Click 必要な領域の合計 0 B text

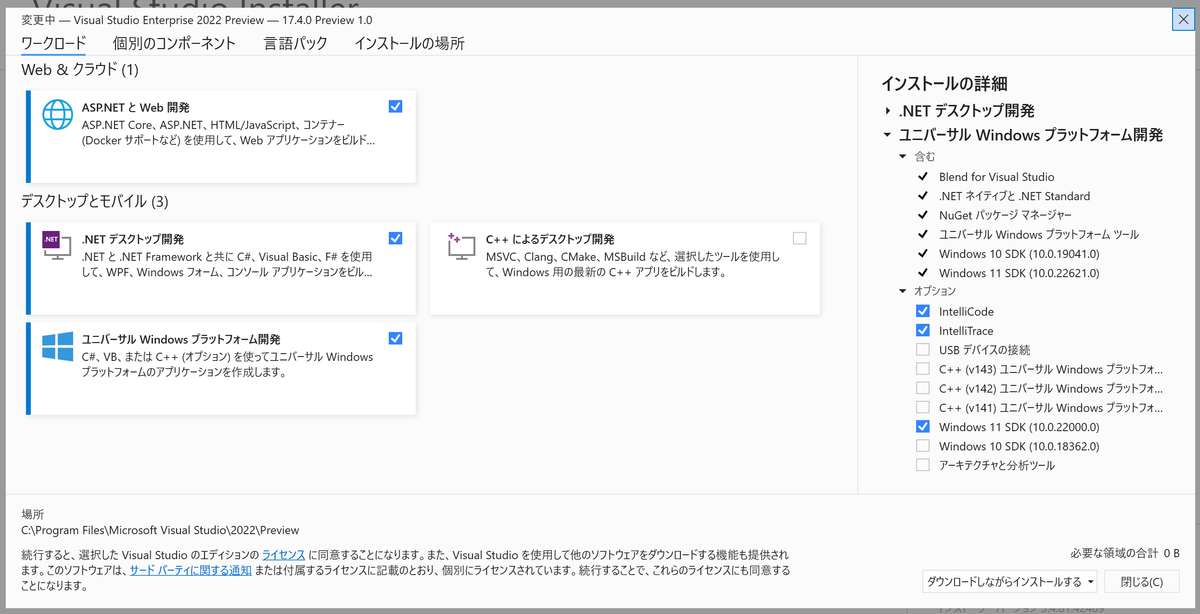pos(1125,553)
